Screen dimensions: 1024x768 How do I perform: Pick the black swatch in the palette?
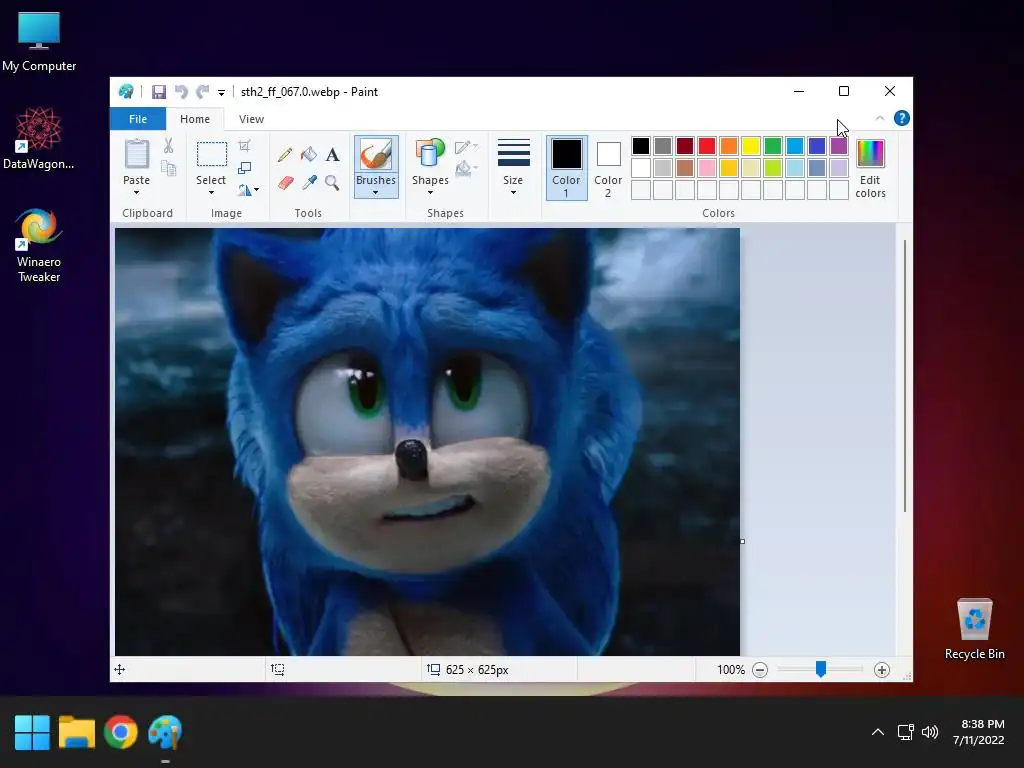[641, 146]
